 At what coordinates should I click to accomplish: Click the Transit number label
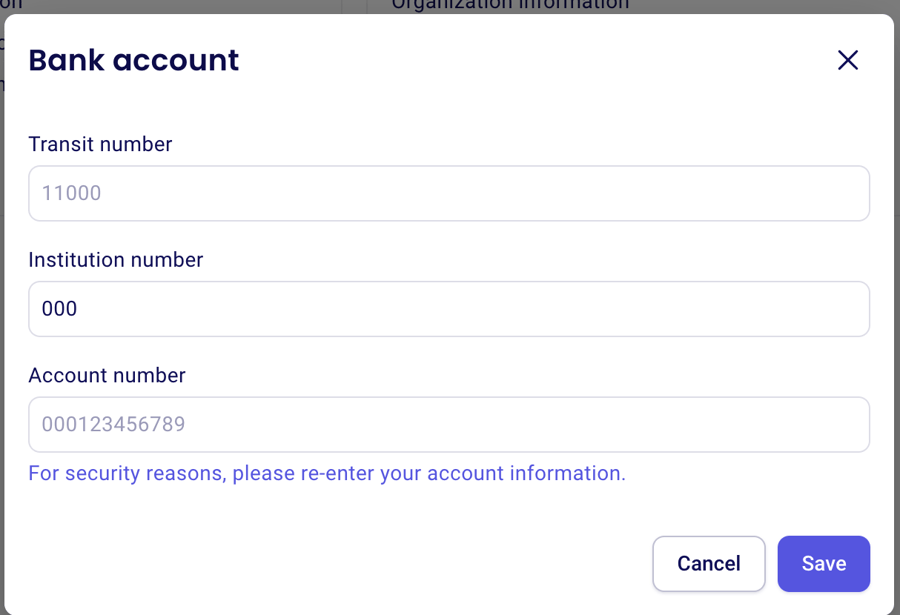[x=99, y=144]
